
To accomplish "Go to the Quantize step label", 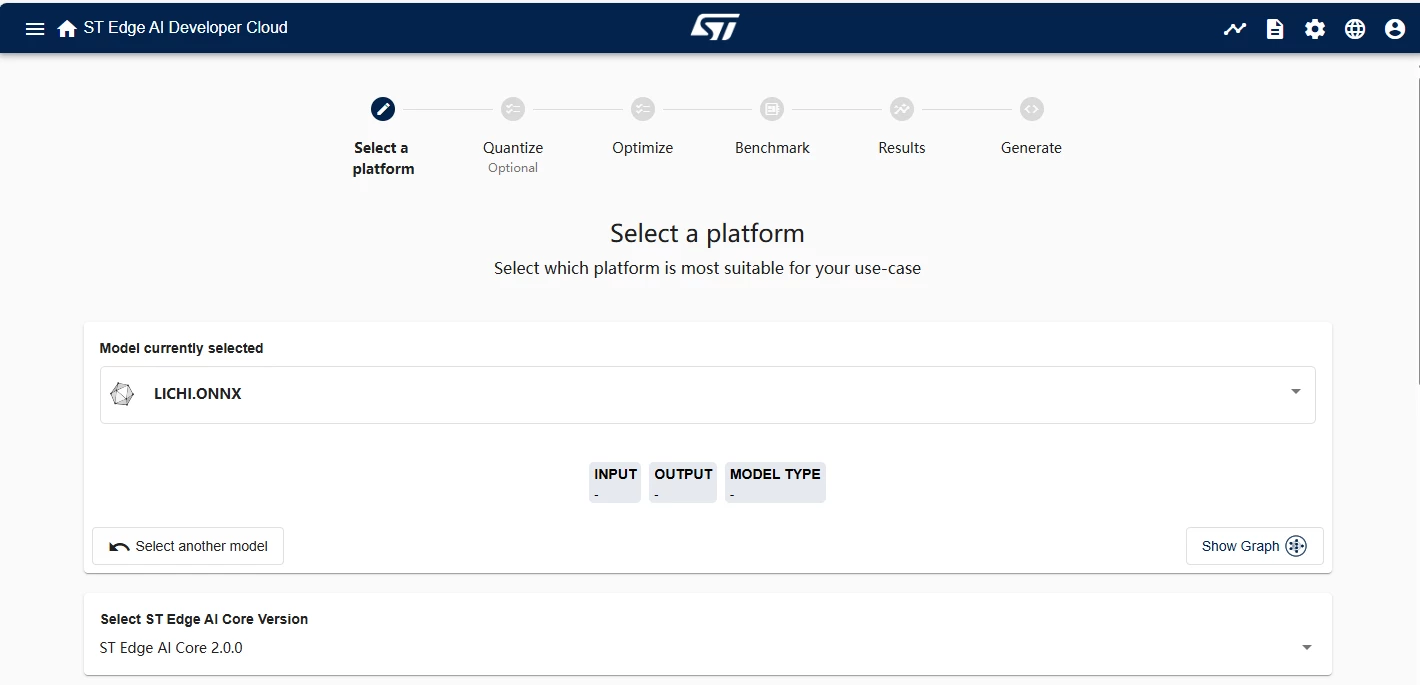I will (x=513, y=148).
